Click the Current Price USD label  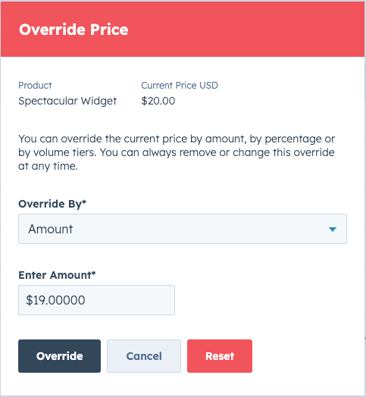click(x=179, y=85)
